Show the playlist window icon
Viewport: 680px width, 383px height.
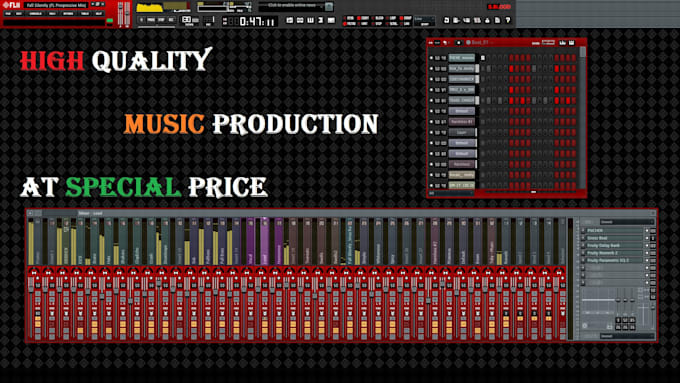290,20
